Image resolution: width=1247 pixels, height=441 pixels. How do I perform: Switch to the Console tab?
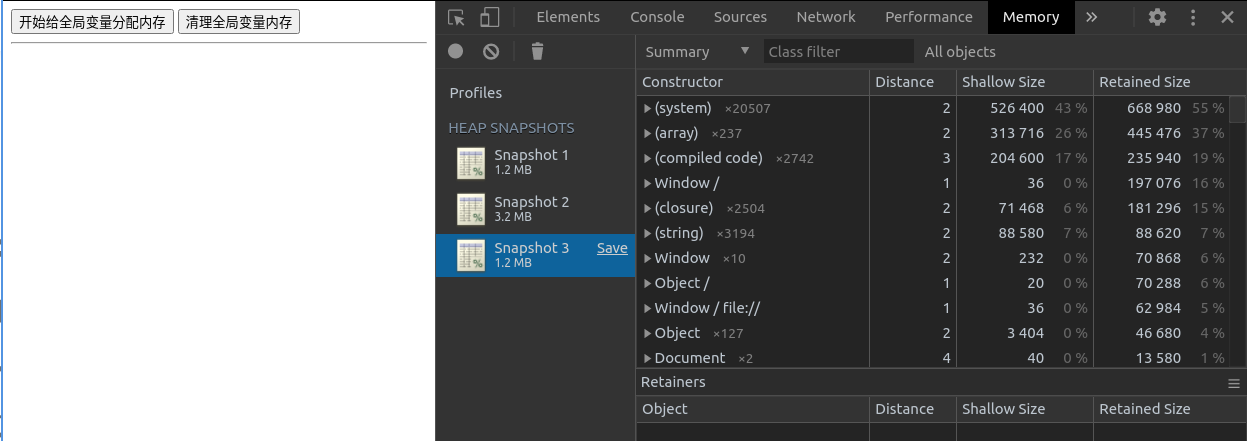657,17
